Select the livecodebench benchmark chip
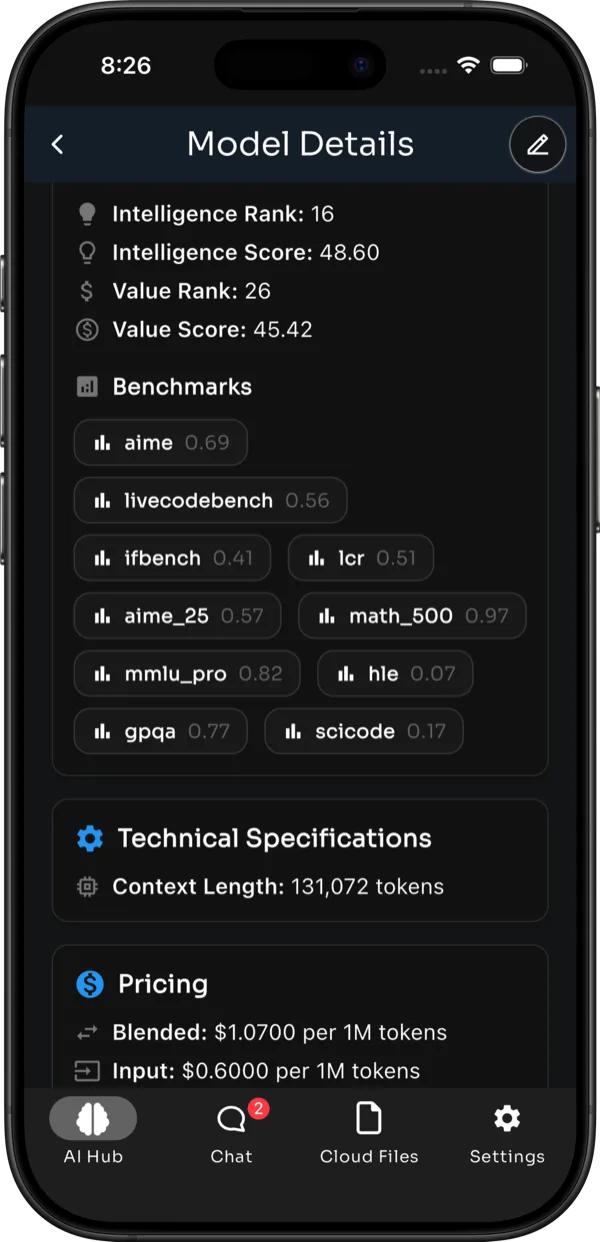The image size is (600, 1242). pyautogui.click(x=210, y=500)
